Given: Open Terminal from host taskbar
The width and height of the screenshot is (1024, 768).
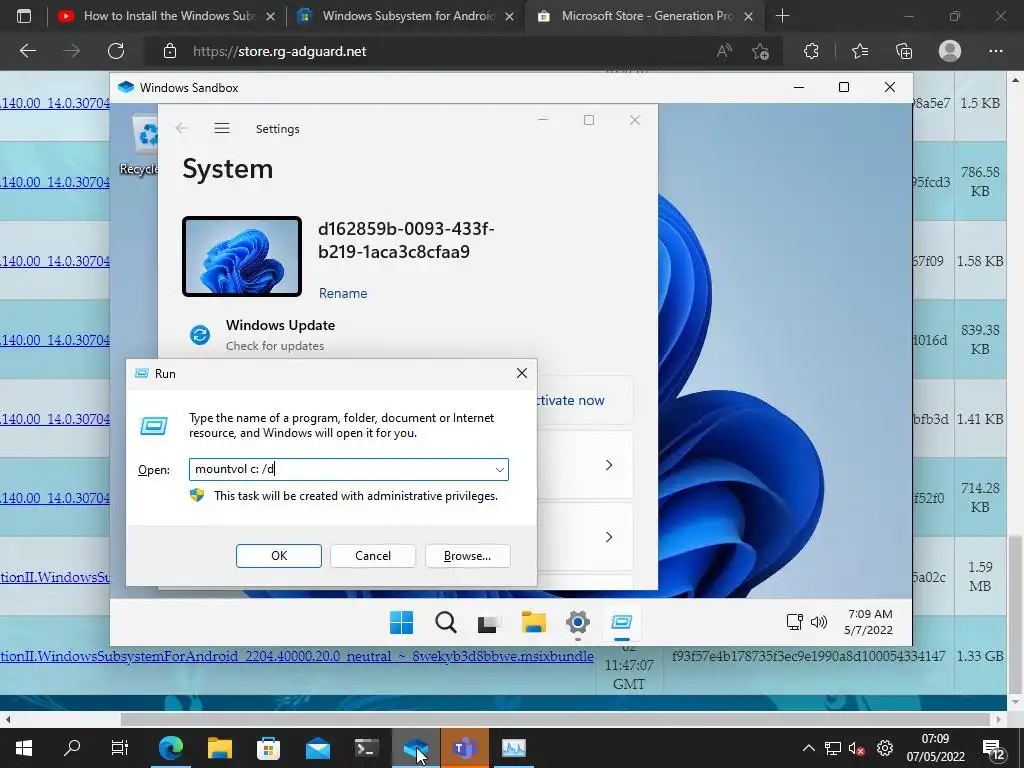Looking at the screenshot, I should 367,748.
